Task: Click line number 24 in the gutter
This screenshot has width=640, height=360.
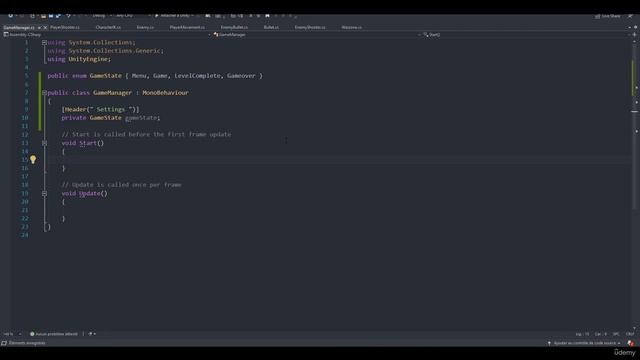Action: click(25, 235)
